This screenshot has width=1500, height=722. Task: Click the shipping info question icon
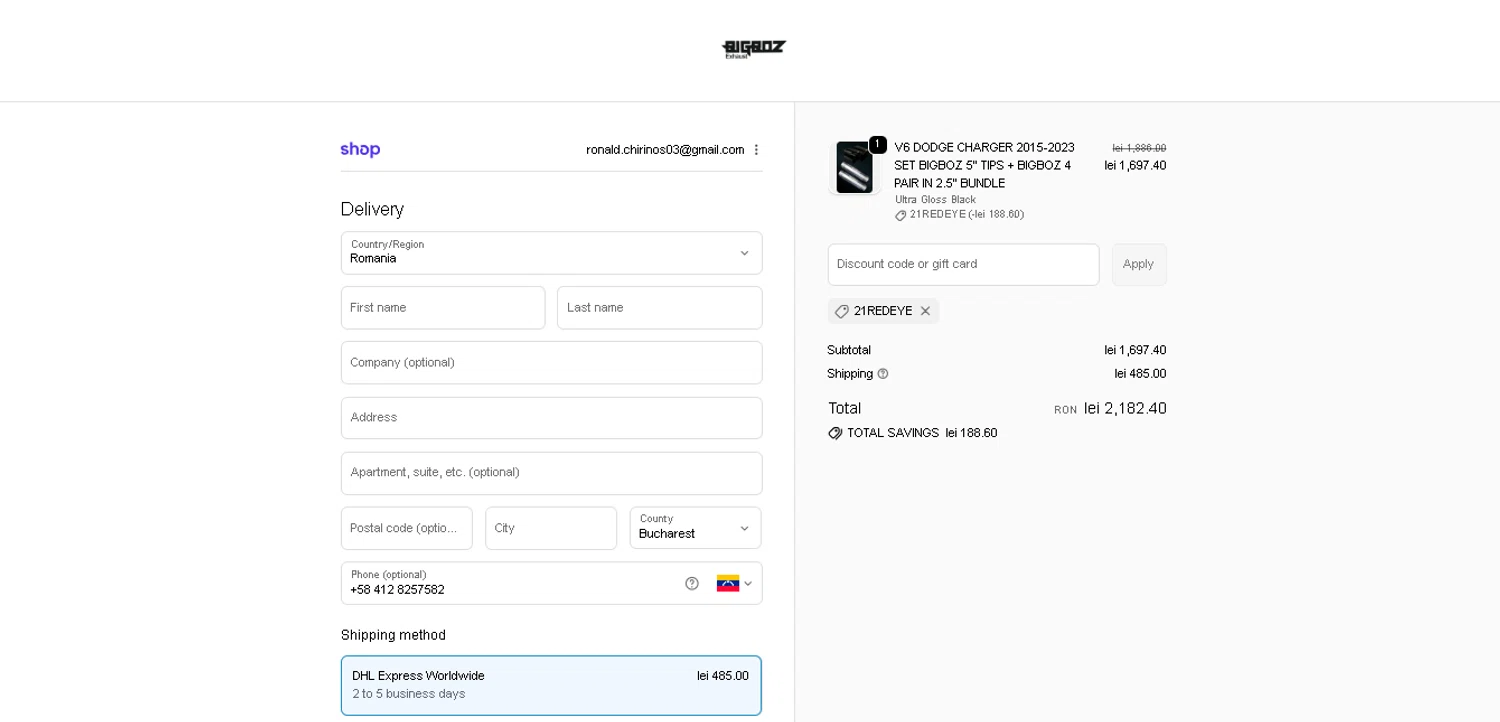click(883, 374)
